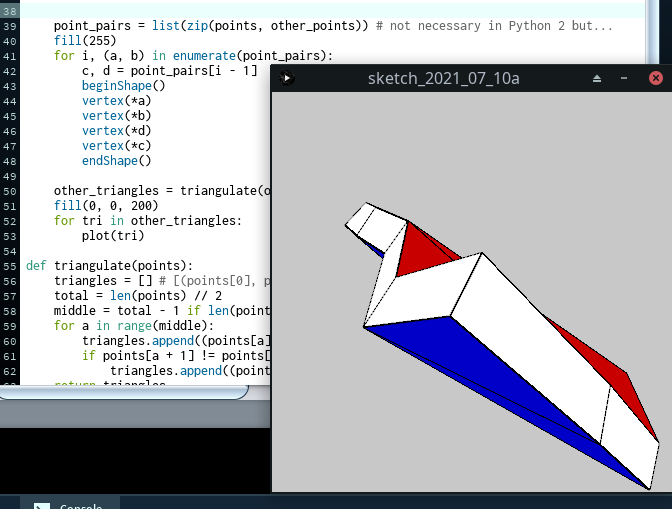Click the shade/roll-up arrow icon of sketch window
Viewport: 672px width, 509px height.
(x=597, y=78)
